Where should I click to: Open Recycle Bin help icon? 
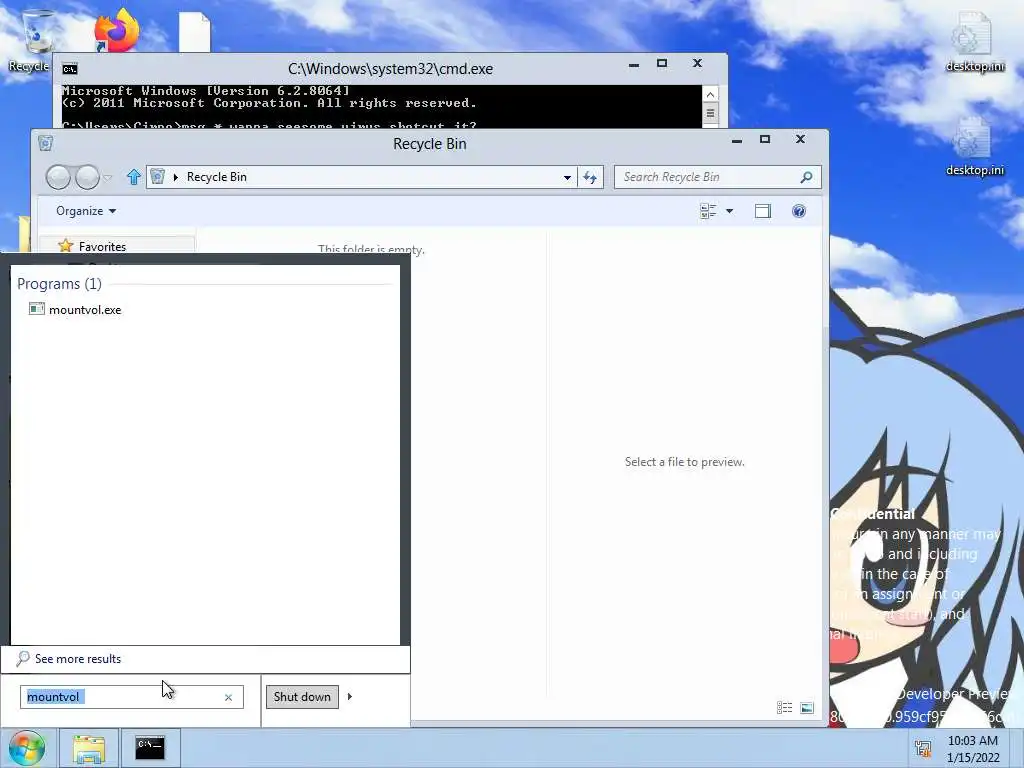[799, 211]
